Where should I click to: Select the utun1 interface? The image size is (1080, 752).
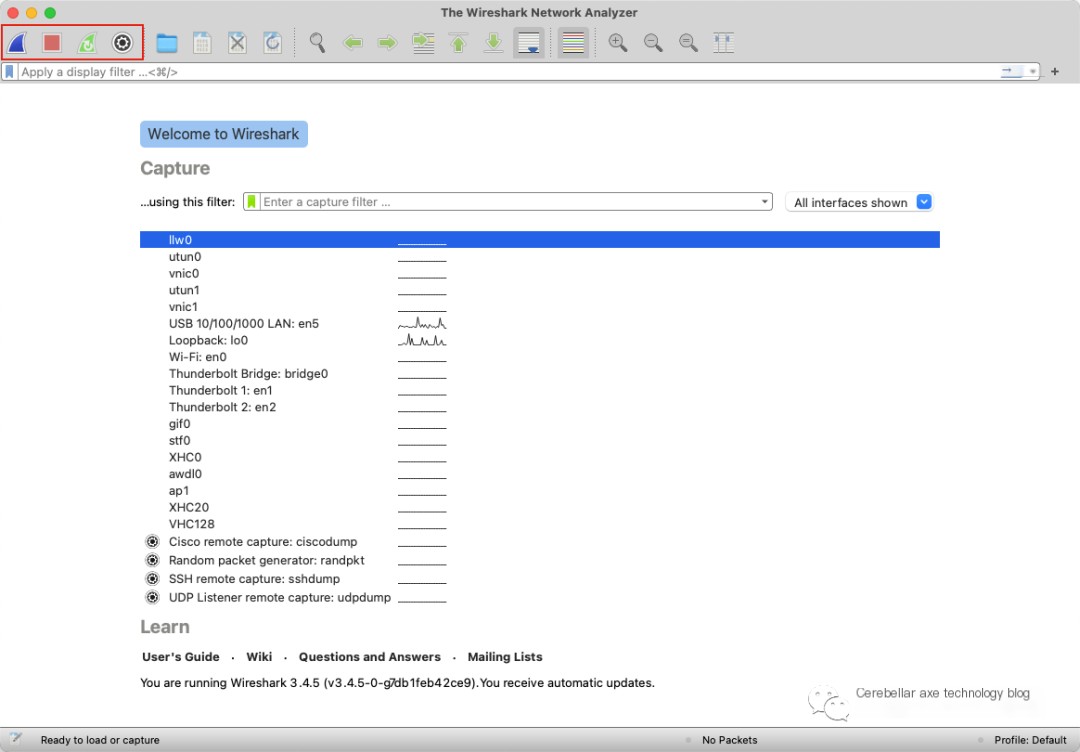pyautogui.click(x=539, y=290)
